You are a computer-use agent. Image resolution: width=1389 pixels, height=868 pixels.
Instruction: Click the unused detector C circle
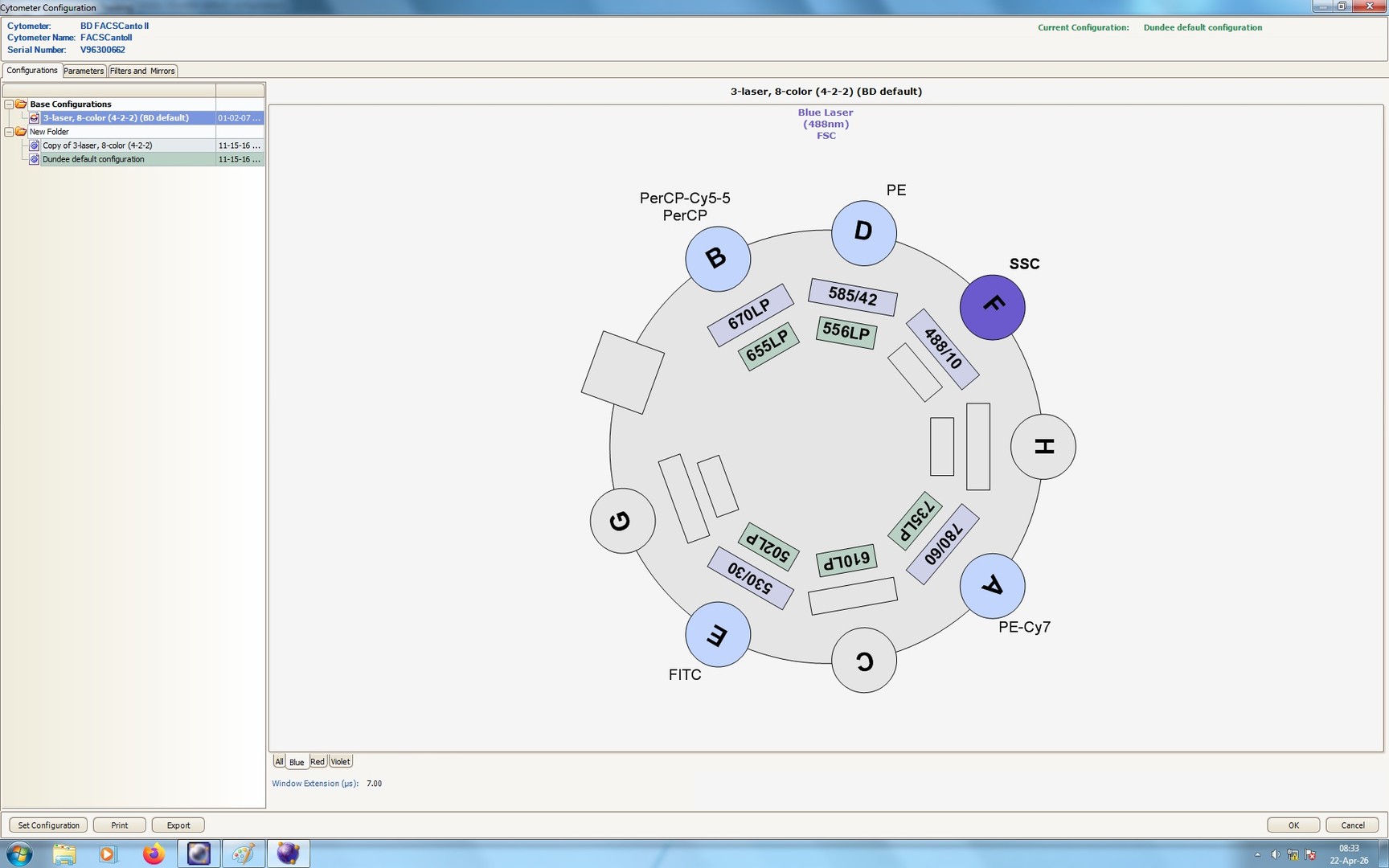click(x=863, y=661)
